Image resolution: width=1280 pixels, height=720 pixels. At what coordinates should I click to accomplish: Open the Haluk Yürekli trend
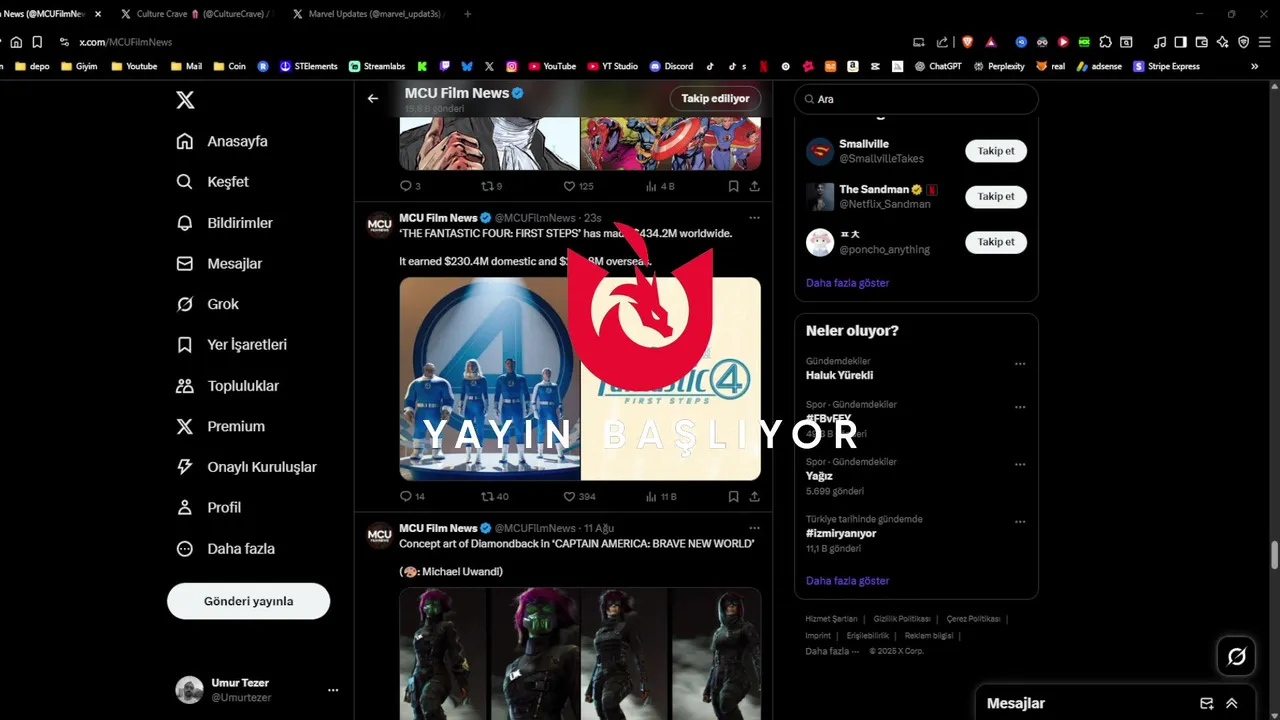tap(839, 376)
